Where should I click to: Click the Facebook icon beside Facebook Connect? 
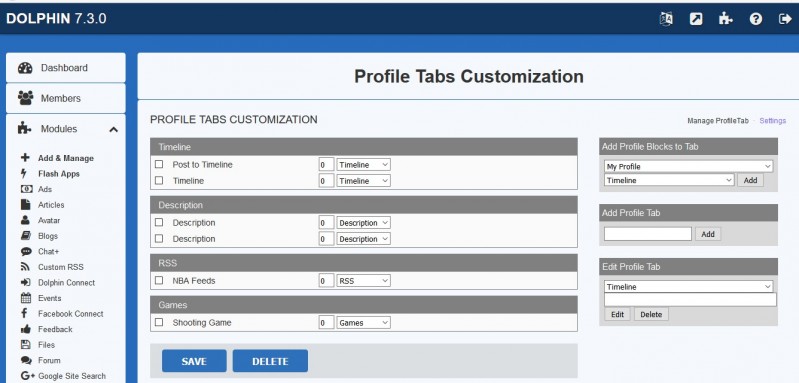pos(24,313)
